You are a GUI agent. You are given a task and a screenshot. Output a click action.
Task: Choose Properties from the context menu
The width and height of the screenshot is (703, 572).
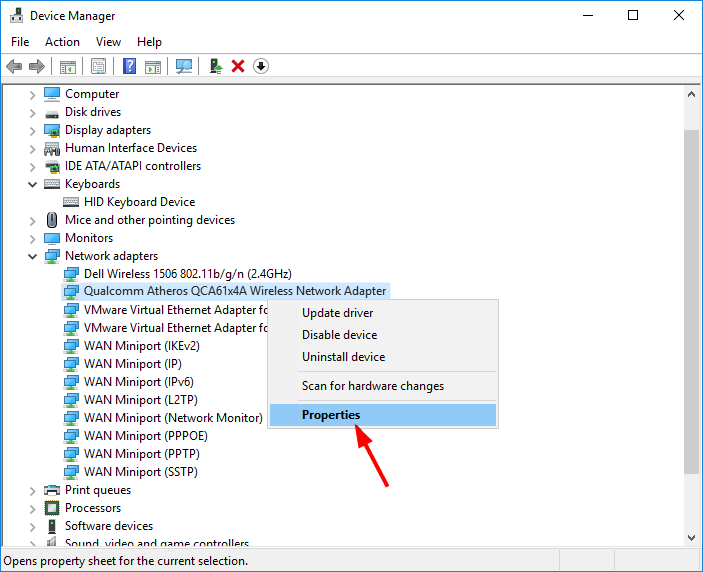click(331, 415)
